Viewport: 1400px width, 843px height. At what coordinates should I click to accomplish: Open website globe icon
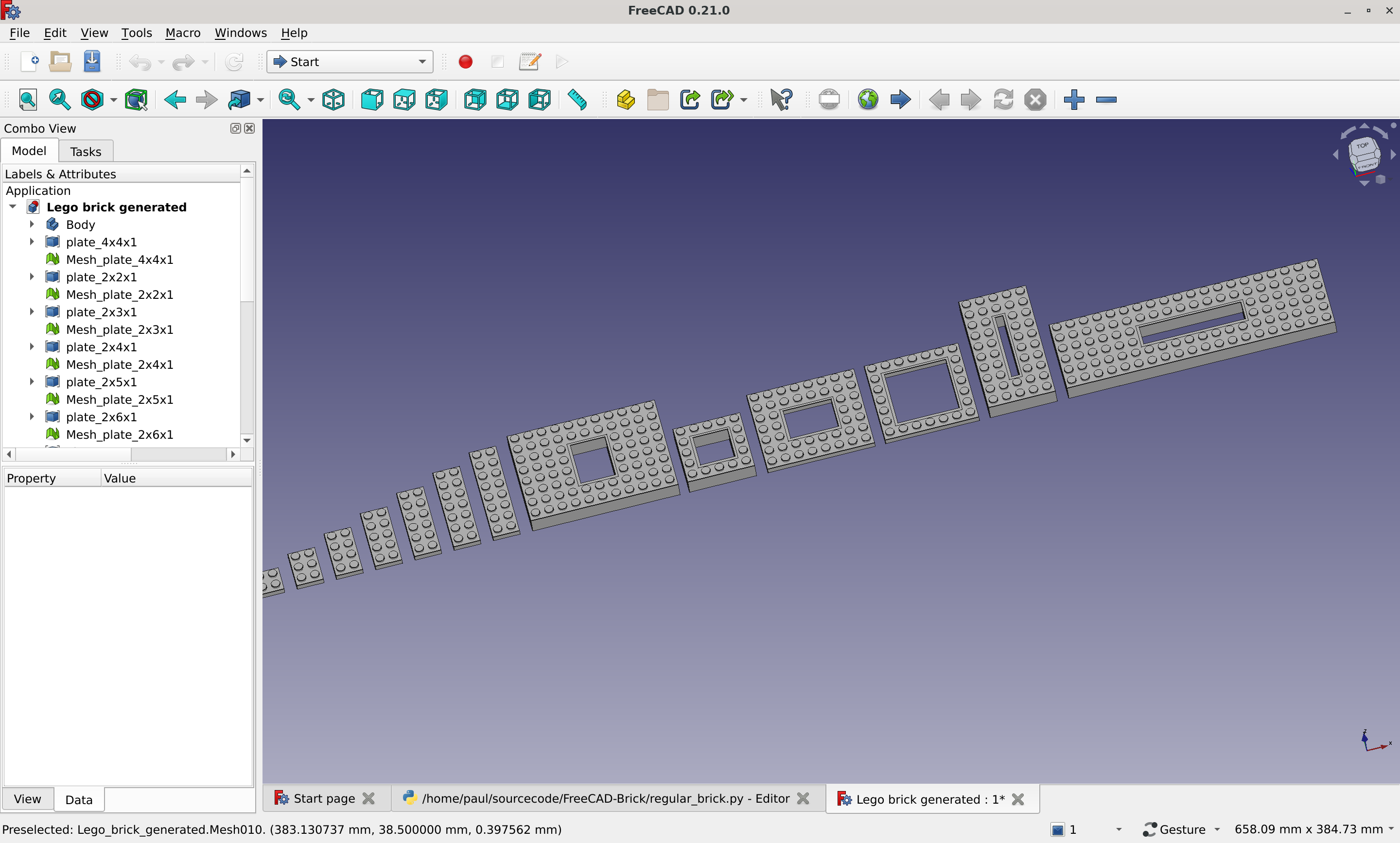(868, 100)
